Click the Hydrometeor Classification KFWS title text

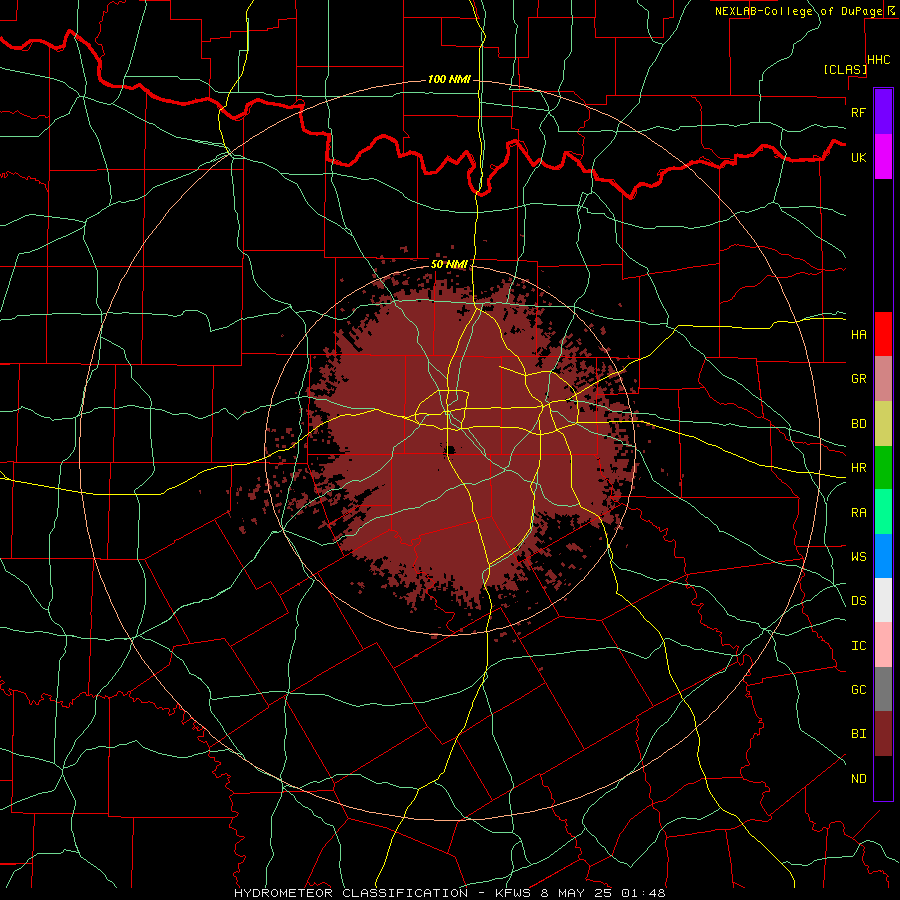tap(450, 893)
